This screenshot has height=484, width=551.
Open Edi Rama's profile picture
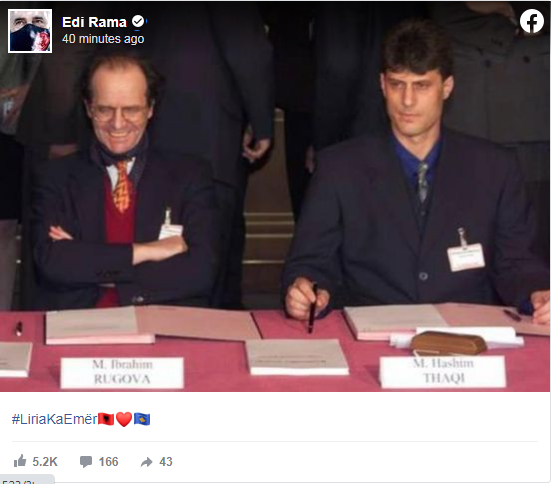(30, 31)
